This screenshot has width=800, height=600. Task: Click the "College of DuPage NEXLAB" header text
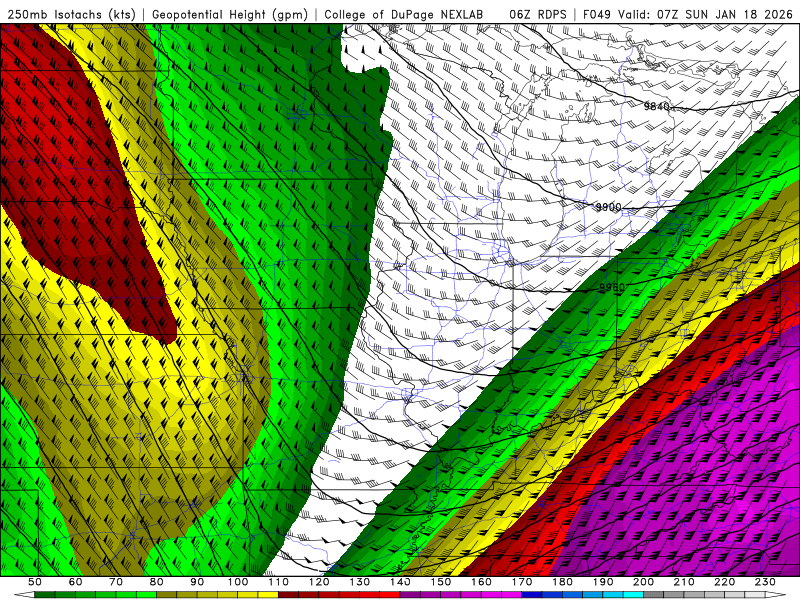click(404, 14)
